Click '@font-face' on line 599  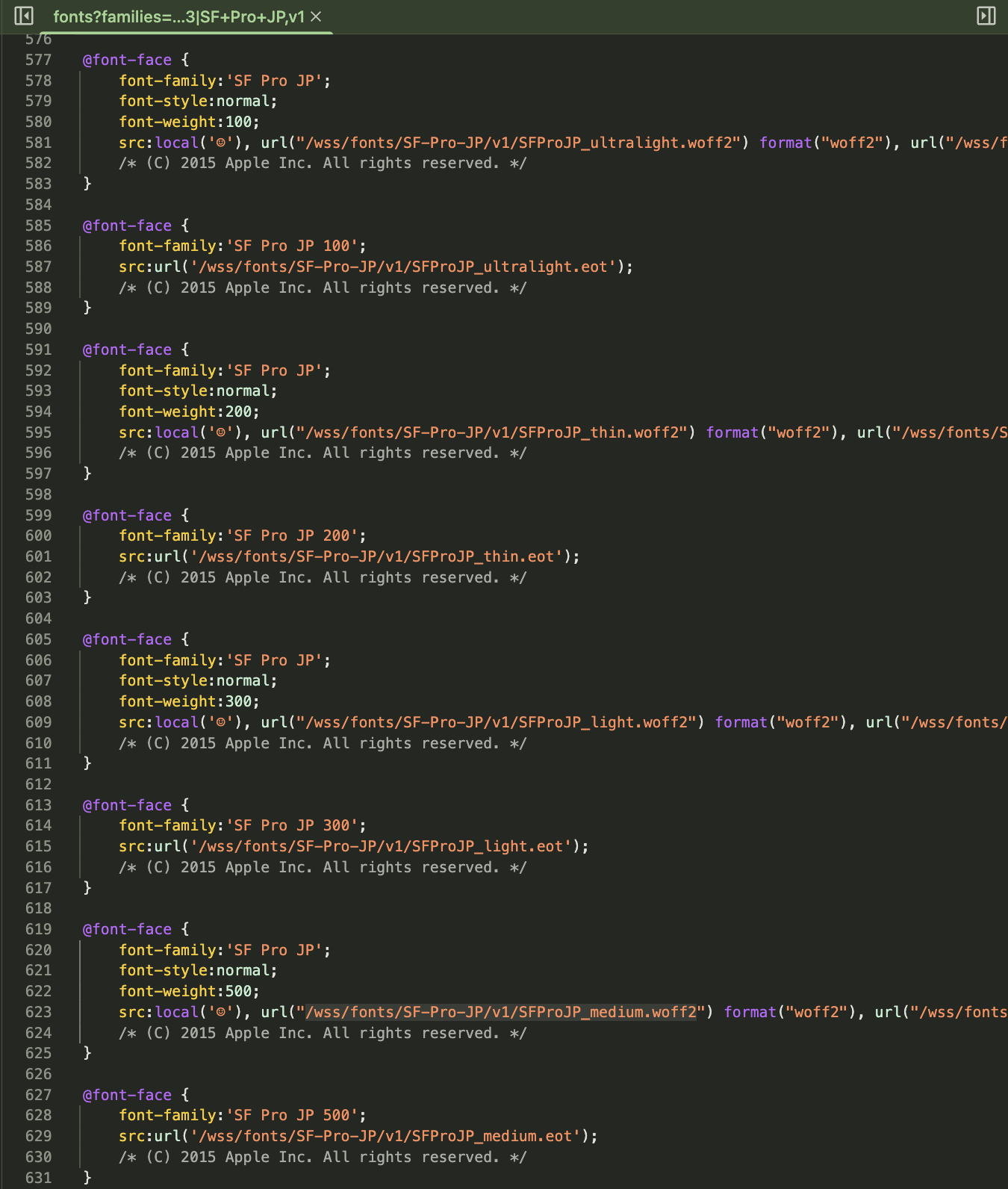(127, 515)
